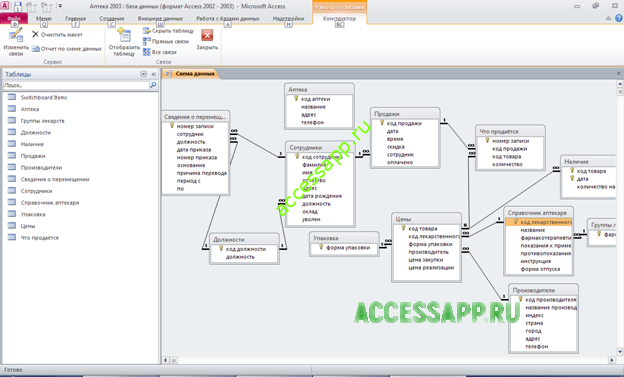The image size is (624, 377).
Task: Click the Продажи table header in diagram
Action: [x=405, y=113]
